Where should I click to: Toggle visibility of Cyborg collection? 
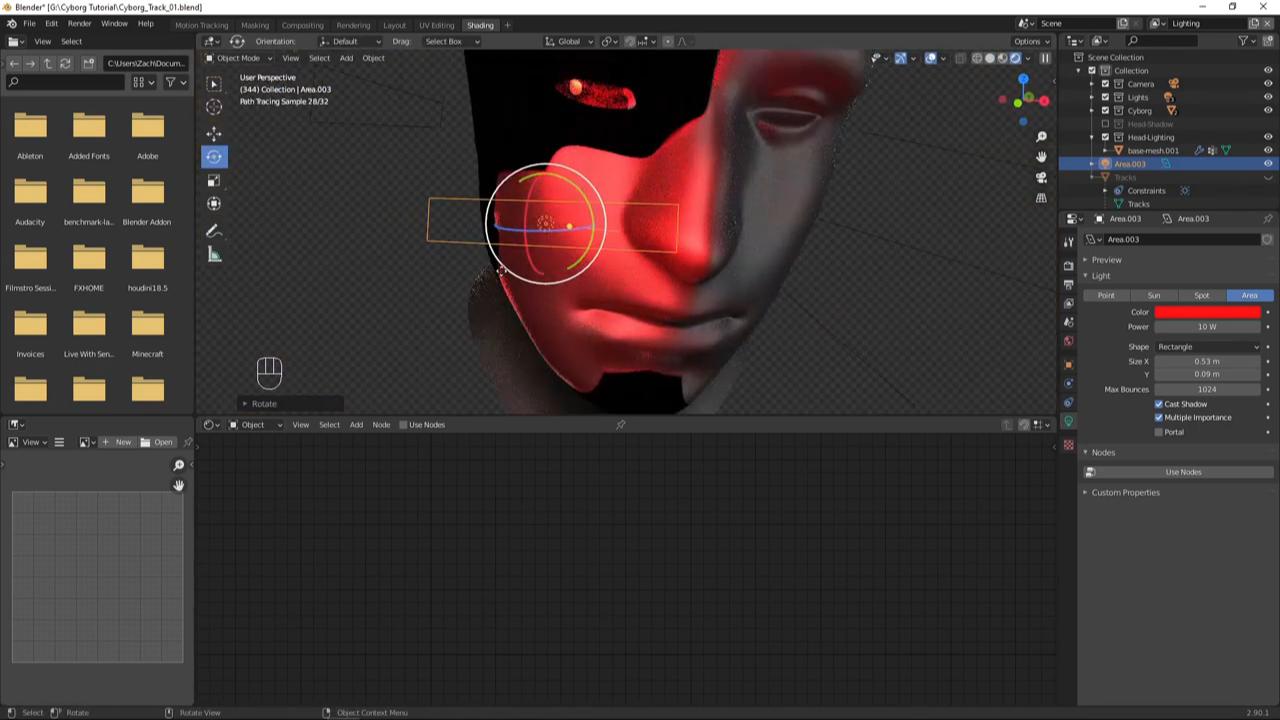point(1268,110)
